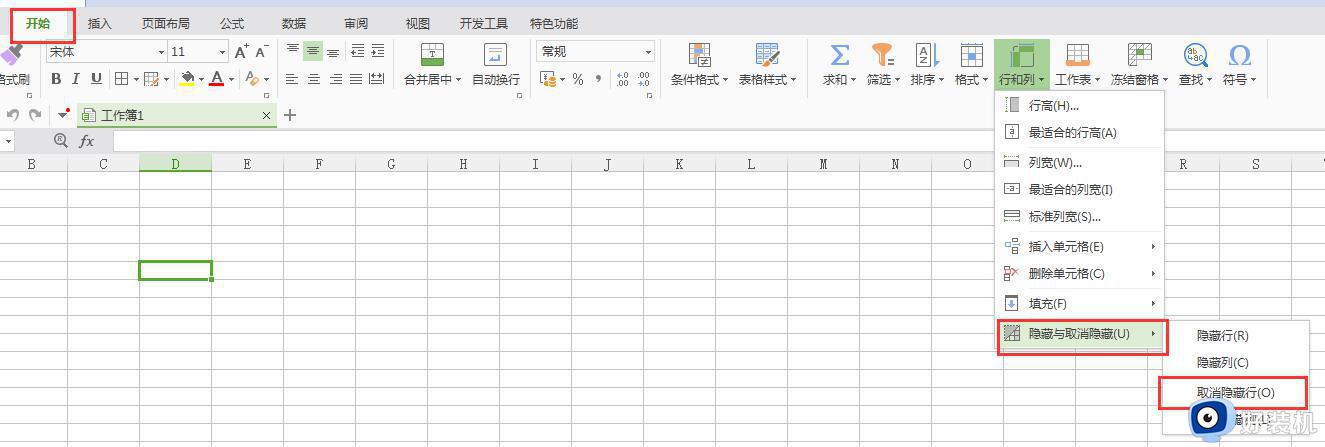Viewport: 1325px width, 447px height.
Task: Toggle the highlighted middle vertical alignment
Action: 313,51
